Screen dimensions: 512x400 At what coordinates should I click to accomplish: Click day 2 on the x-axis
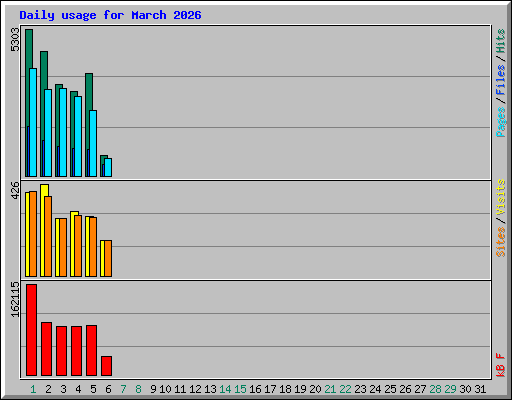[x=48, y=389]
